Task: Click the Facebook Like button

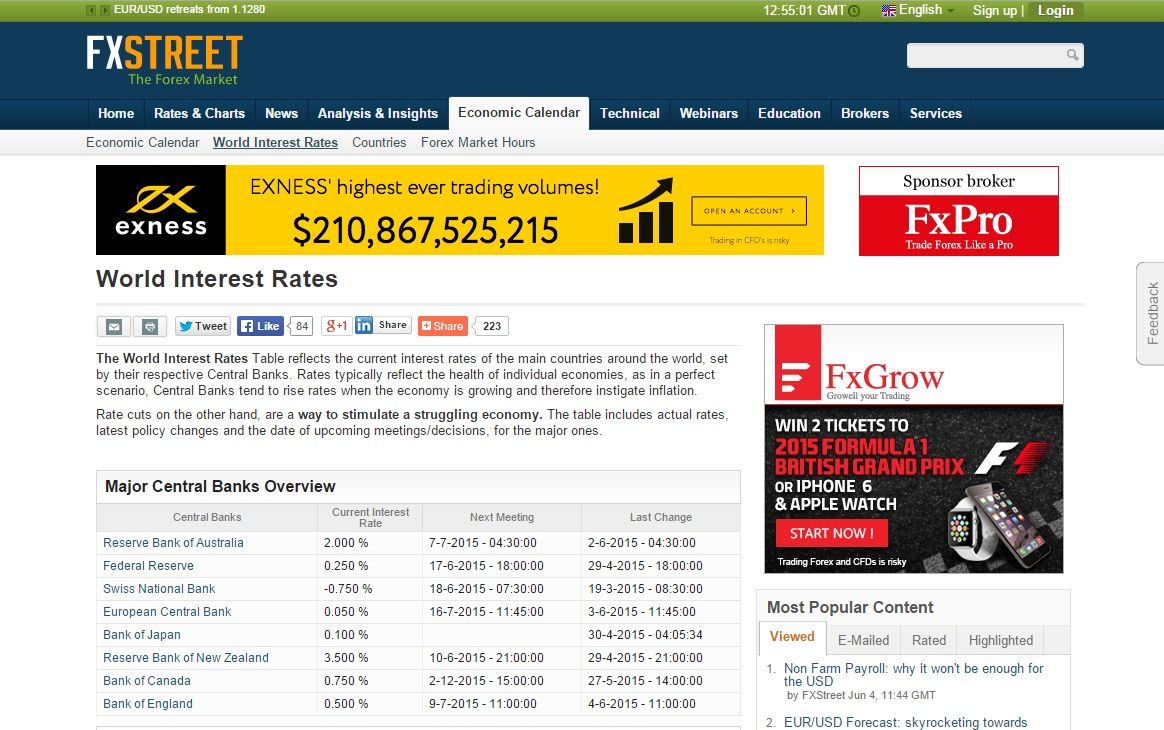Action: 261,326
